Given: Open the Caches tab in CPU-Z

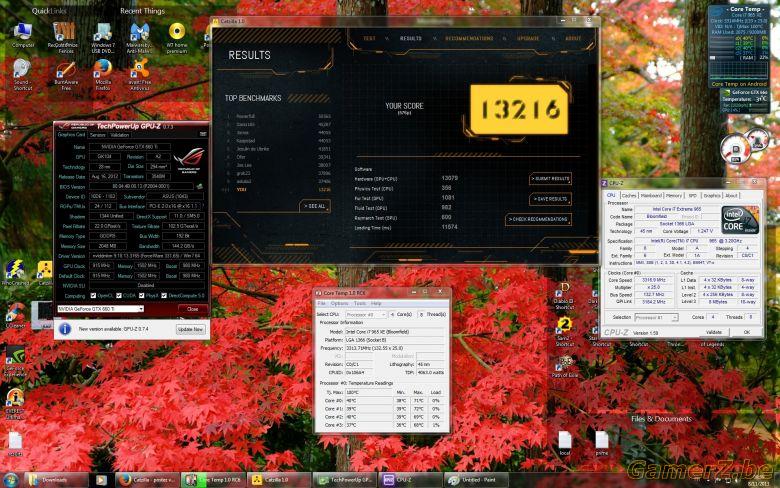Looking at the screenshot, I should click(629, 195).
